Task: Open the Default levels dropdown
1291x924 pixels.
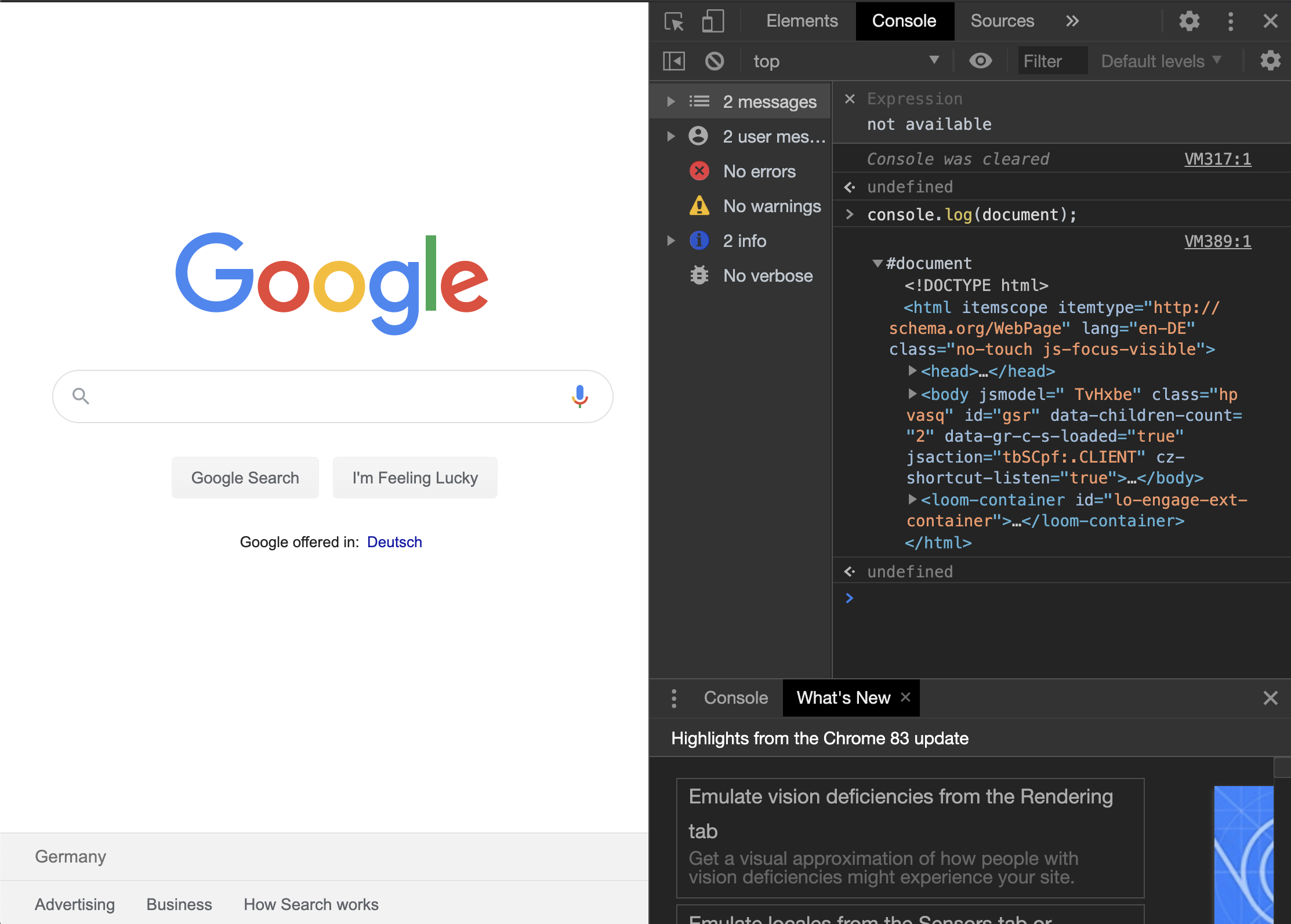Action: (x=1161, y=61)
